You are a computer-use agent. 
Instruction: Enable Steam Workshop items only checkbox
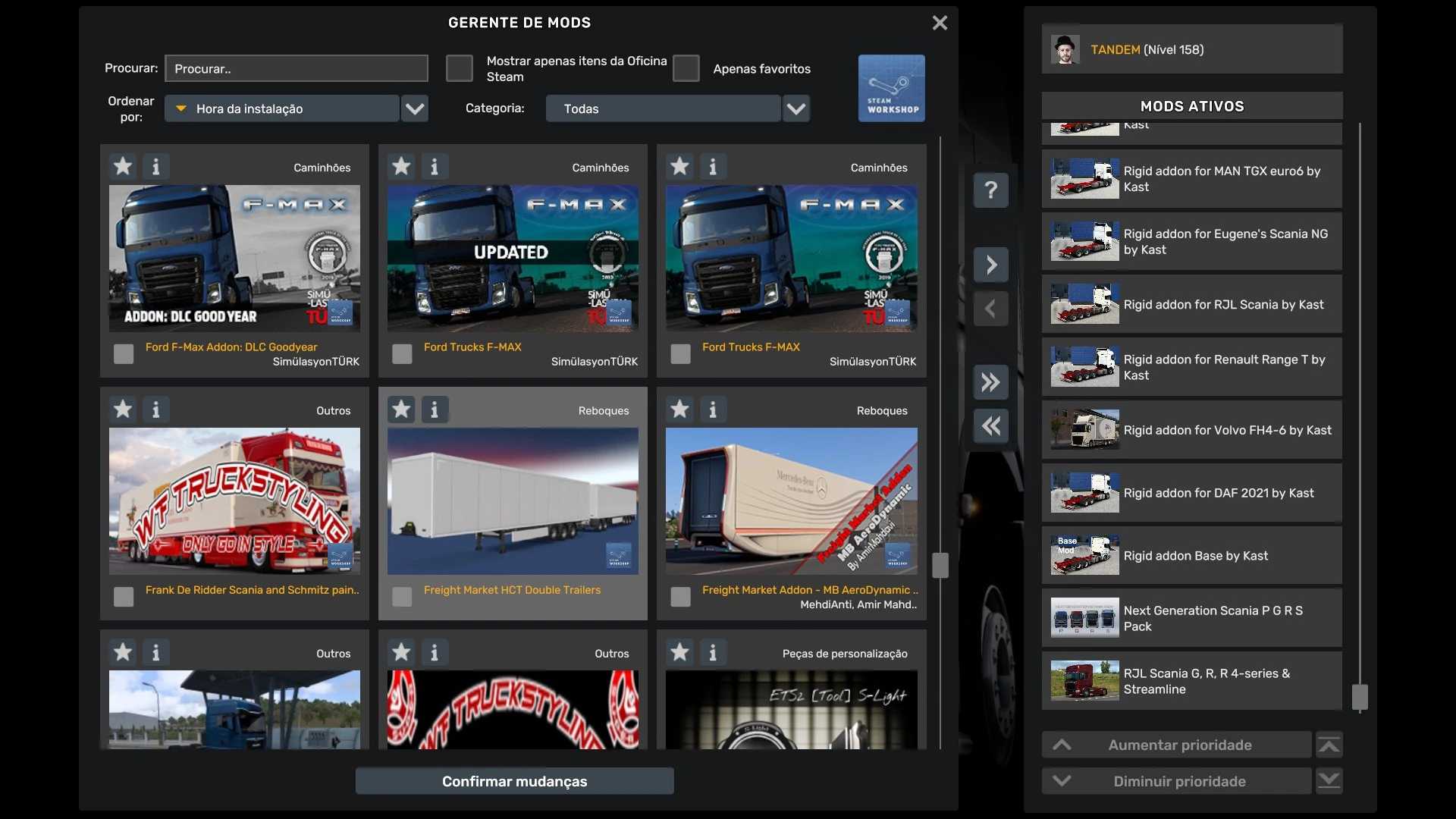click(x=459, y=68)
